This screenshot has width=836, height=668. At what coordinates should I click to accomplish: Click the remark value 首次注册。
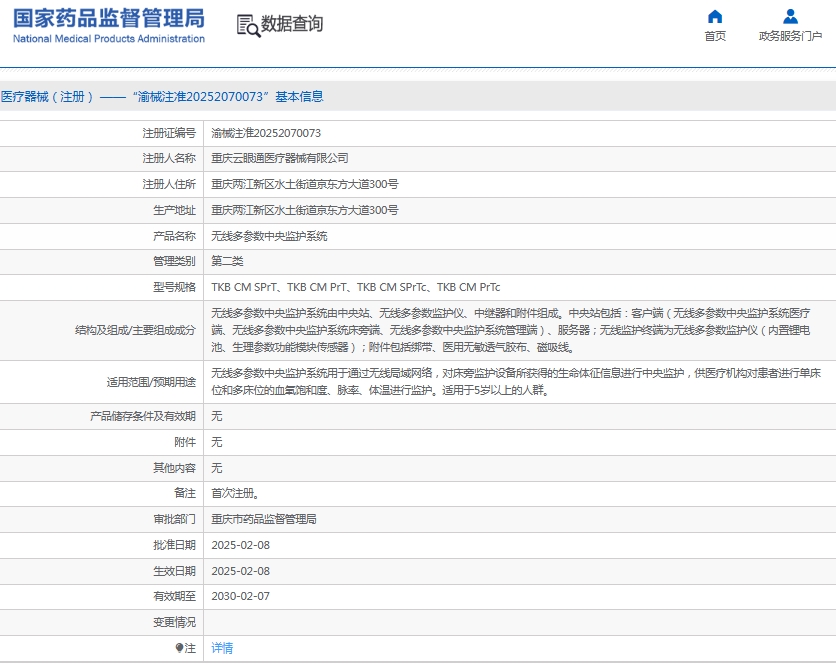click(235, 493)
